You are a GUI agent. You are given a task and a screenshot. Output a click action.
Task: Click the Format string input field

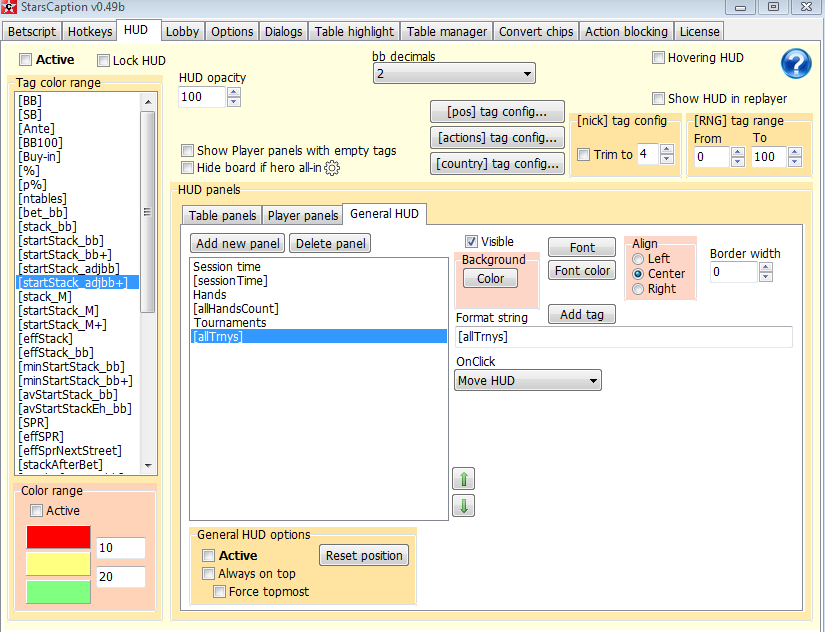pos(623,338)
